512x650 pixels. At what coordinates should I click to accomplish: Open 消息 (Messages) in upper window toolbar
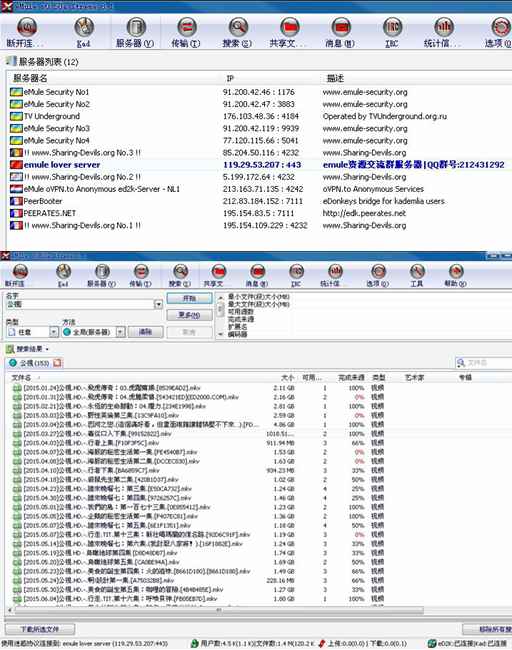click(x=340, y=32)
